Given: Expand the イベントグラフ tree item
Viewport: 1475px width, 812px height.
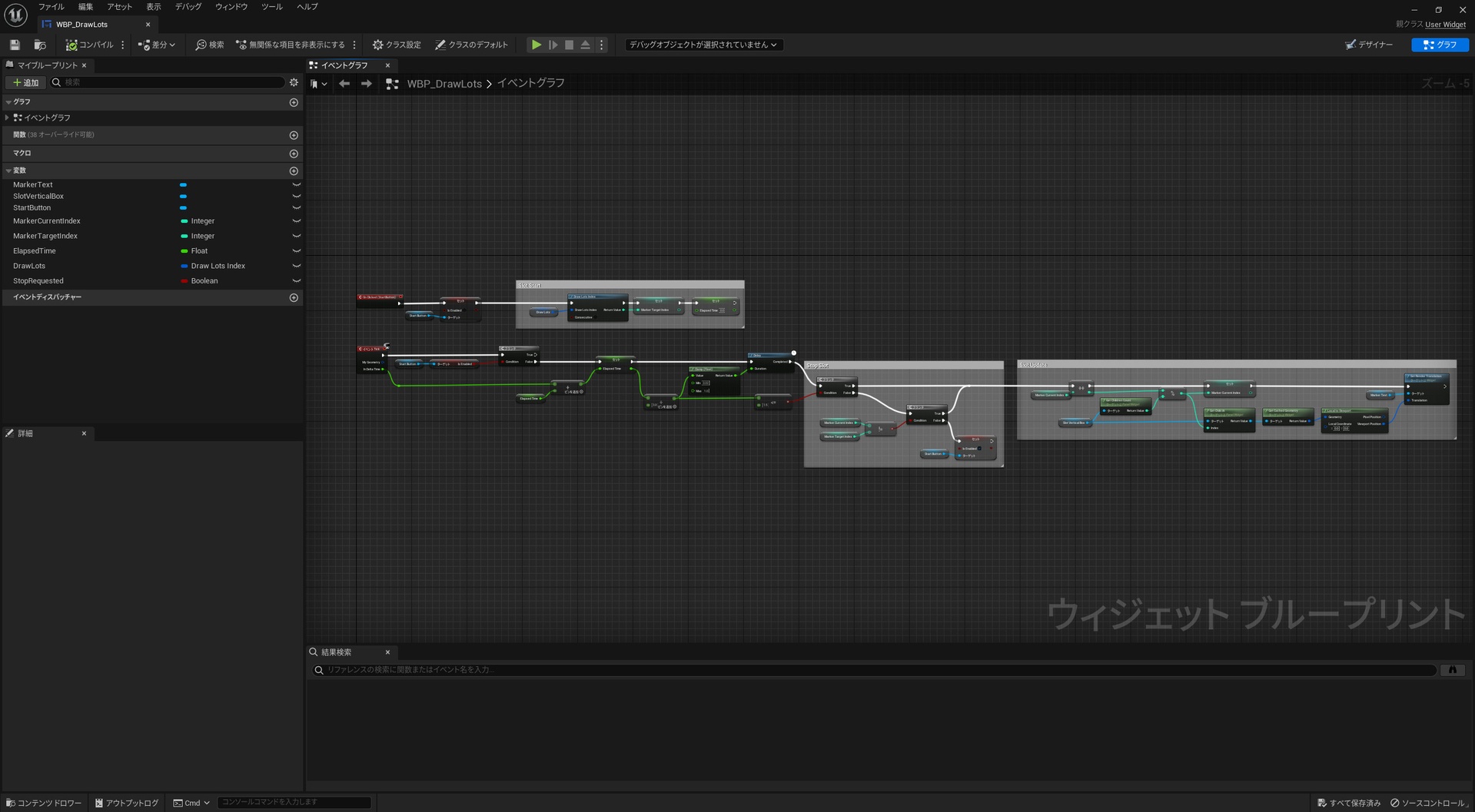Looking at the screenshot, I should (x=7, y=118).
